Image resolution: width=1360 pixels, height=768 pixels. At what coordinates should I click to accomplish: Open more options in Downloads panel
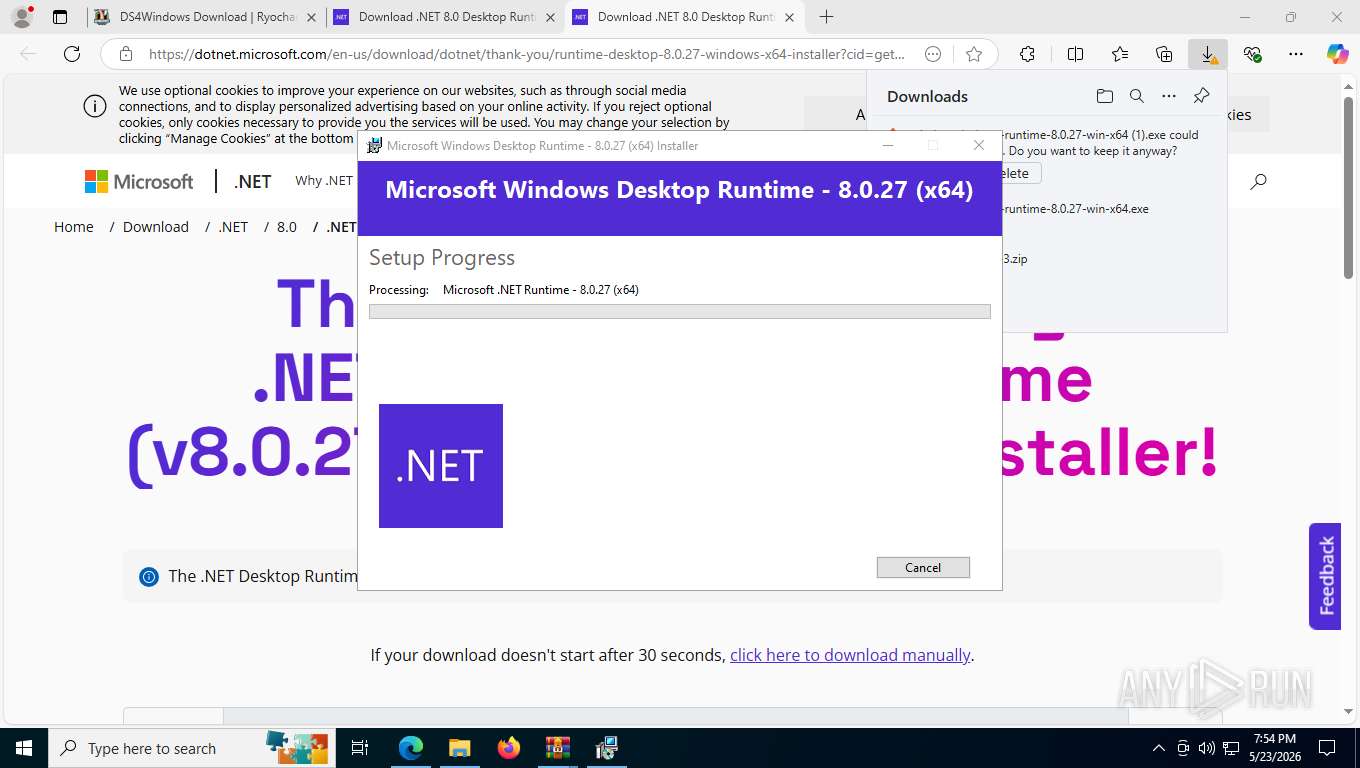pos(1169,96)
